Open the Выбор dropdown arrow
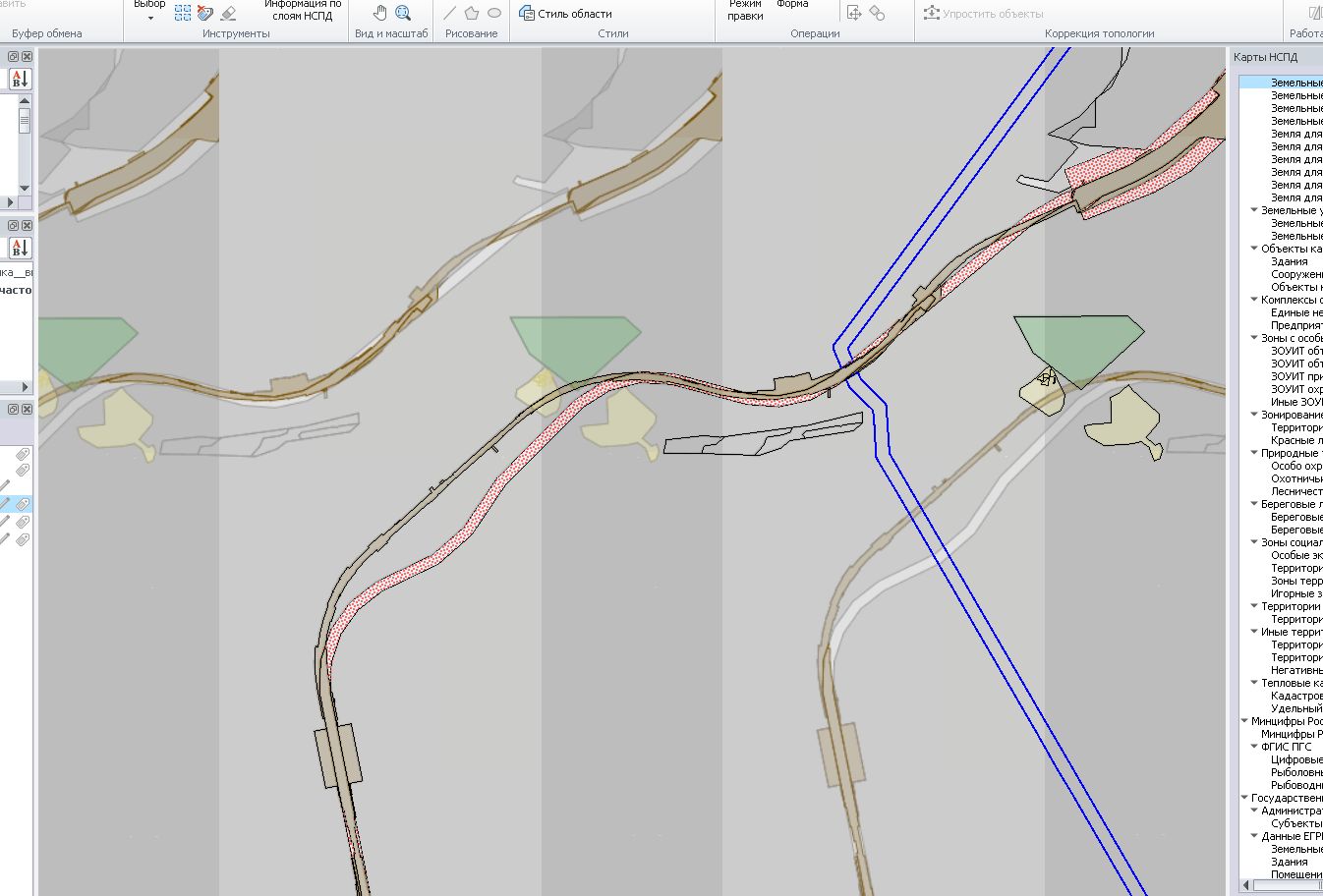 (x=150, y=18)
